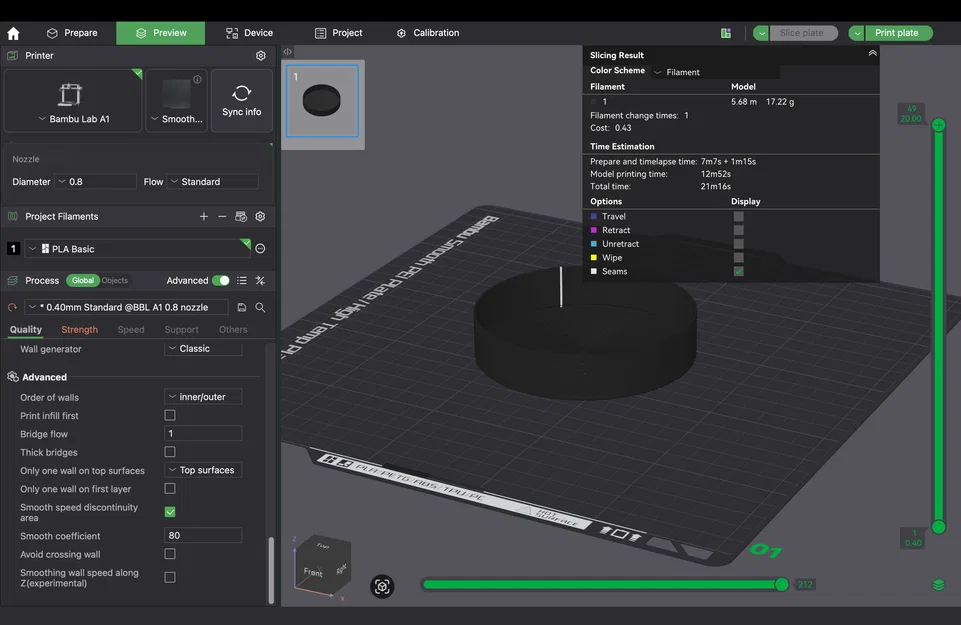The image size is (961, 625).
Task: Collapse the Slicing Result panel
Action: coord(872,53)
